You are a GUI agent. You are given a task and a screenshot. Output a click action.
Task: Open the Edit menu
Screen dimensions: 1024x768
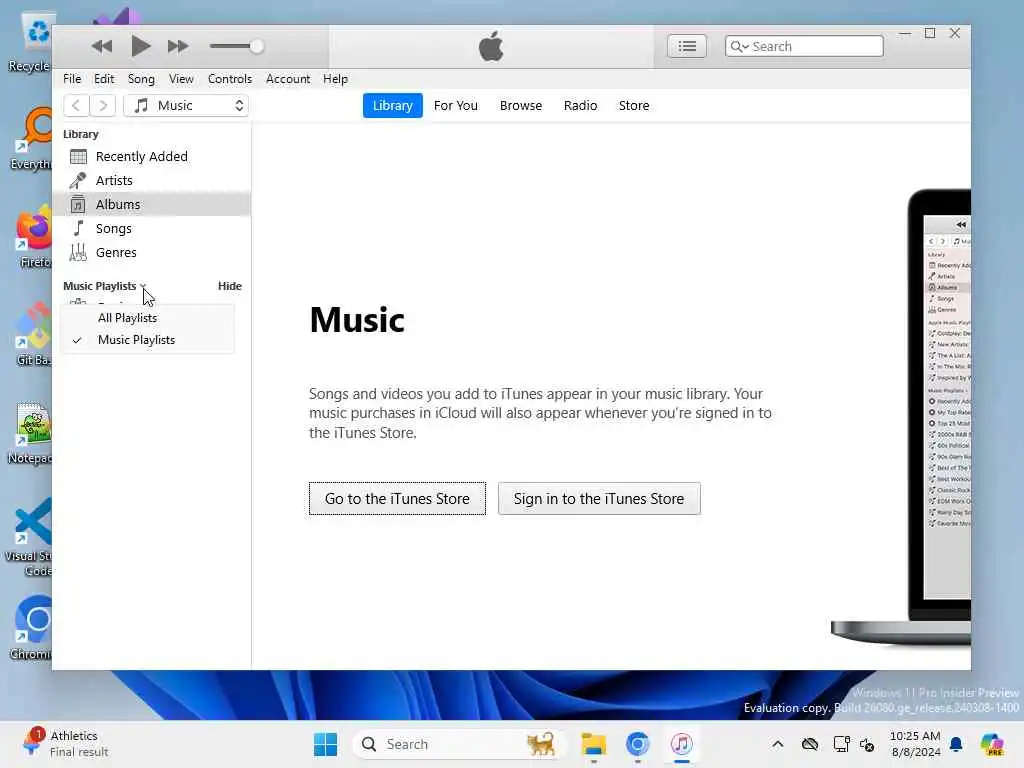[x=104, y=79]
